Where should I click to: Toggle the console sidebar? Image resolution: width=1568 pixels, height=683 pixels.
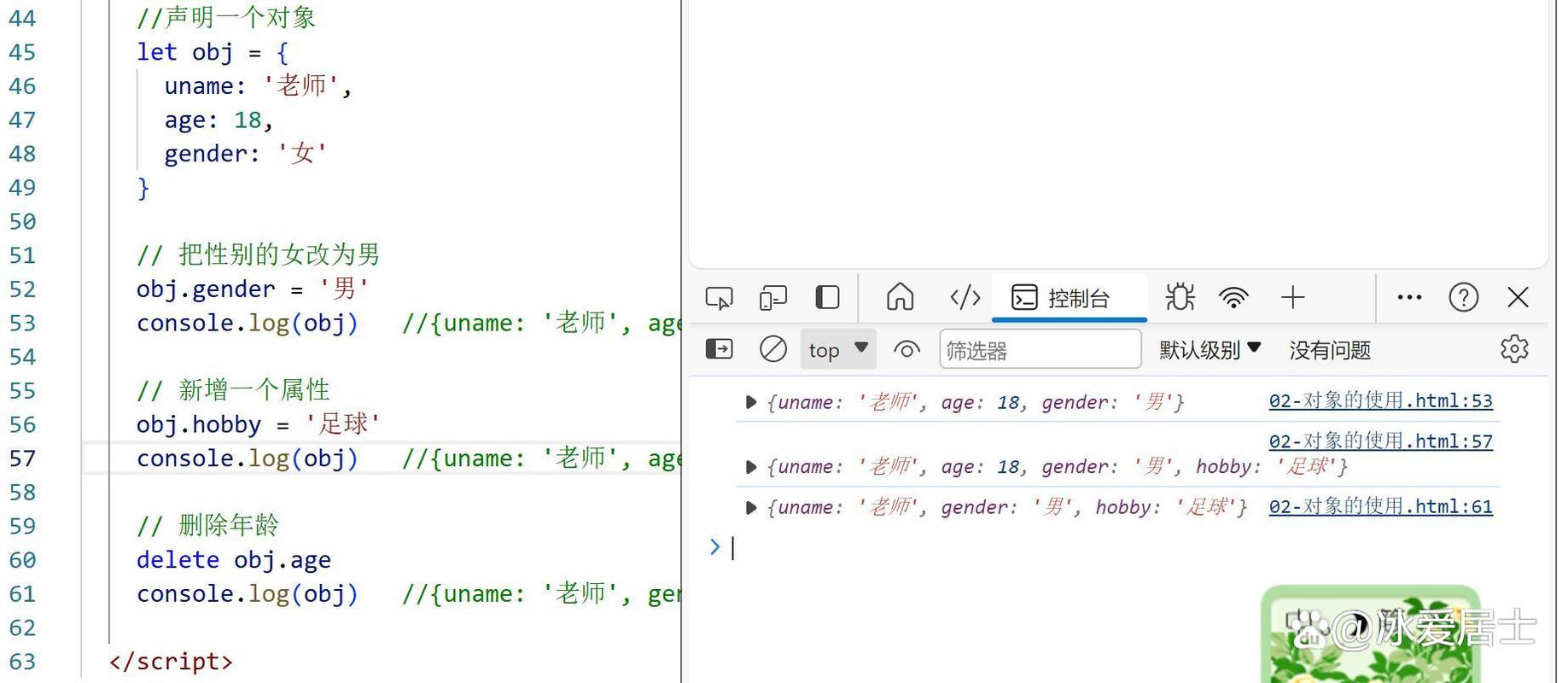719,349
